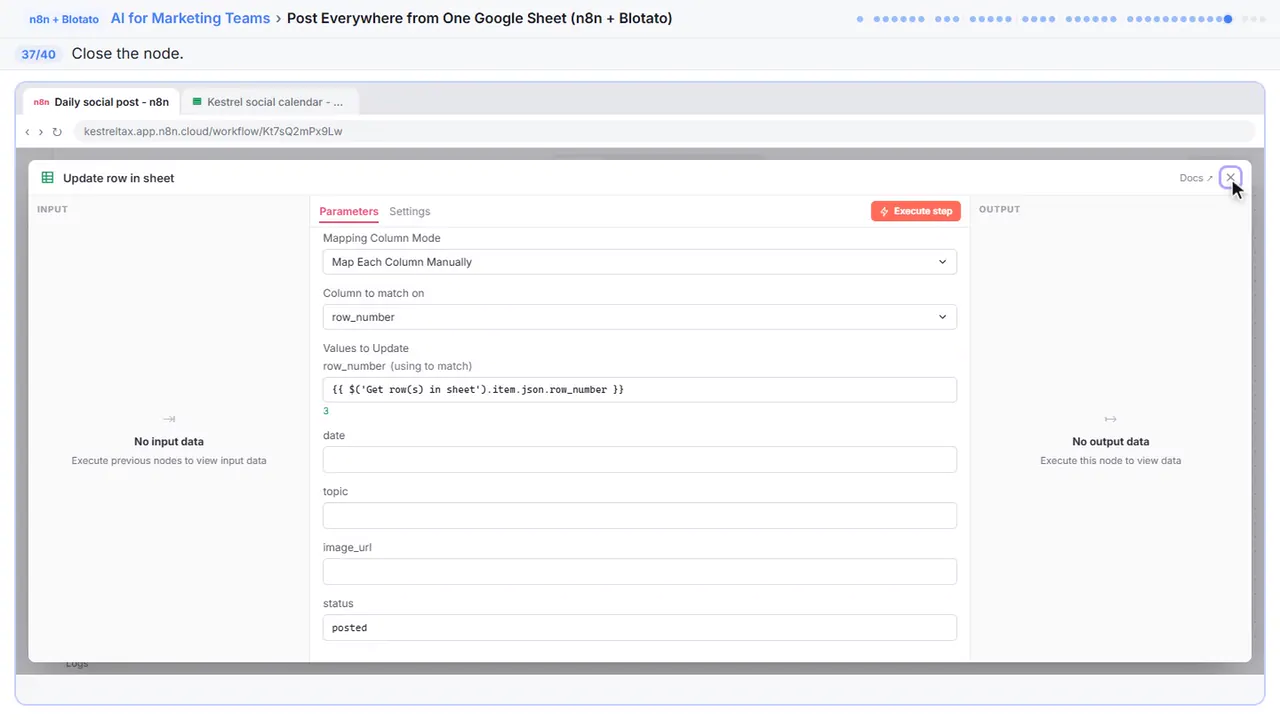Click the highlighted current-step progress dot
This screenshot has width=1280, height=720.
1228,19
